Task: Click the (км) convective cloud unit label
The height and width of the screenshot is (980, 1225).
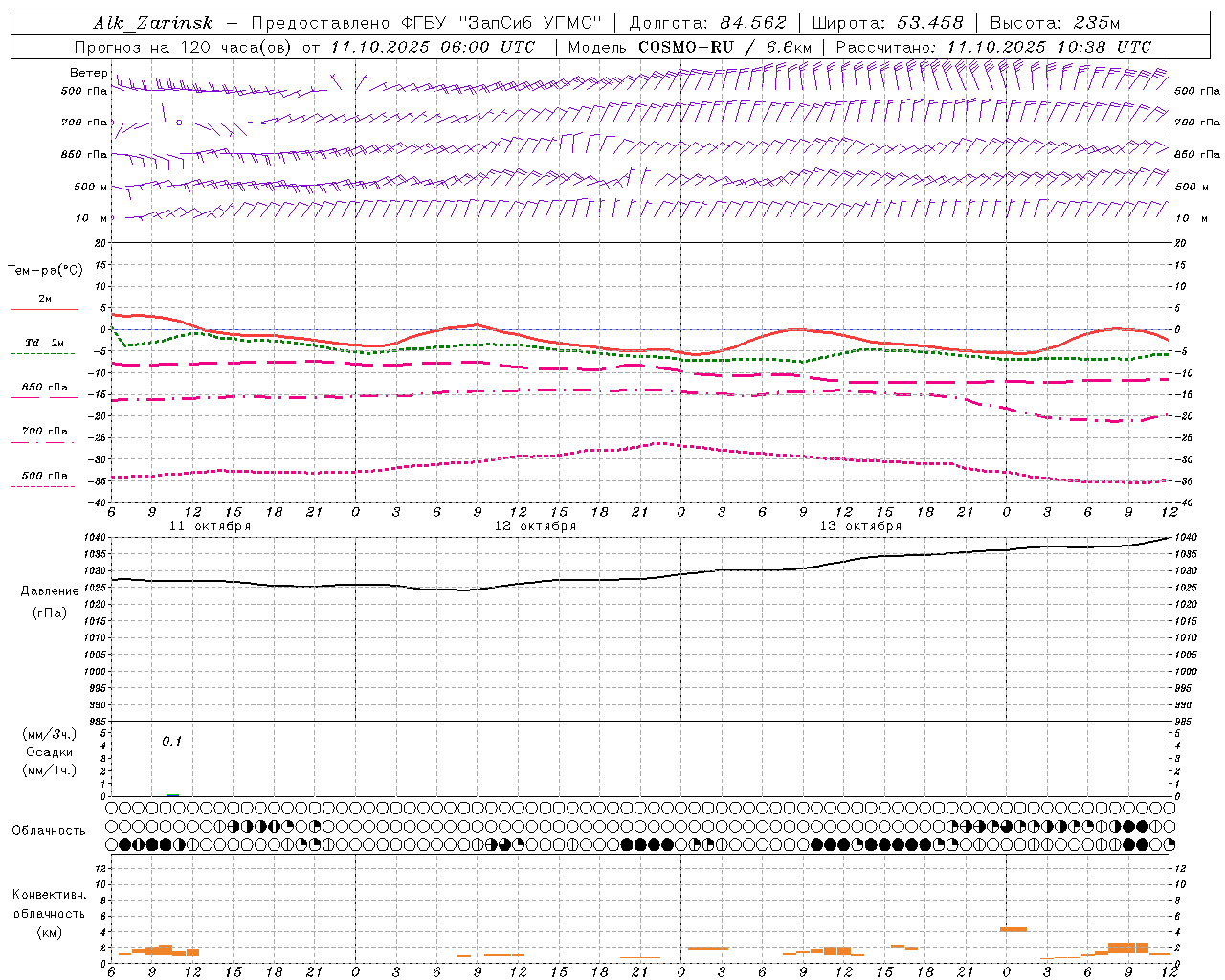Action: pos(50,932)
